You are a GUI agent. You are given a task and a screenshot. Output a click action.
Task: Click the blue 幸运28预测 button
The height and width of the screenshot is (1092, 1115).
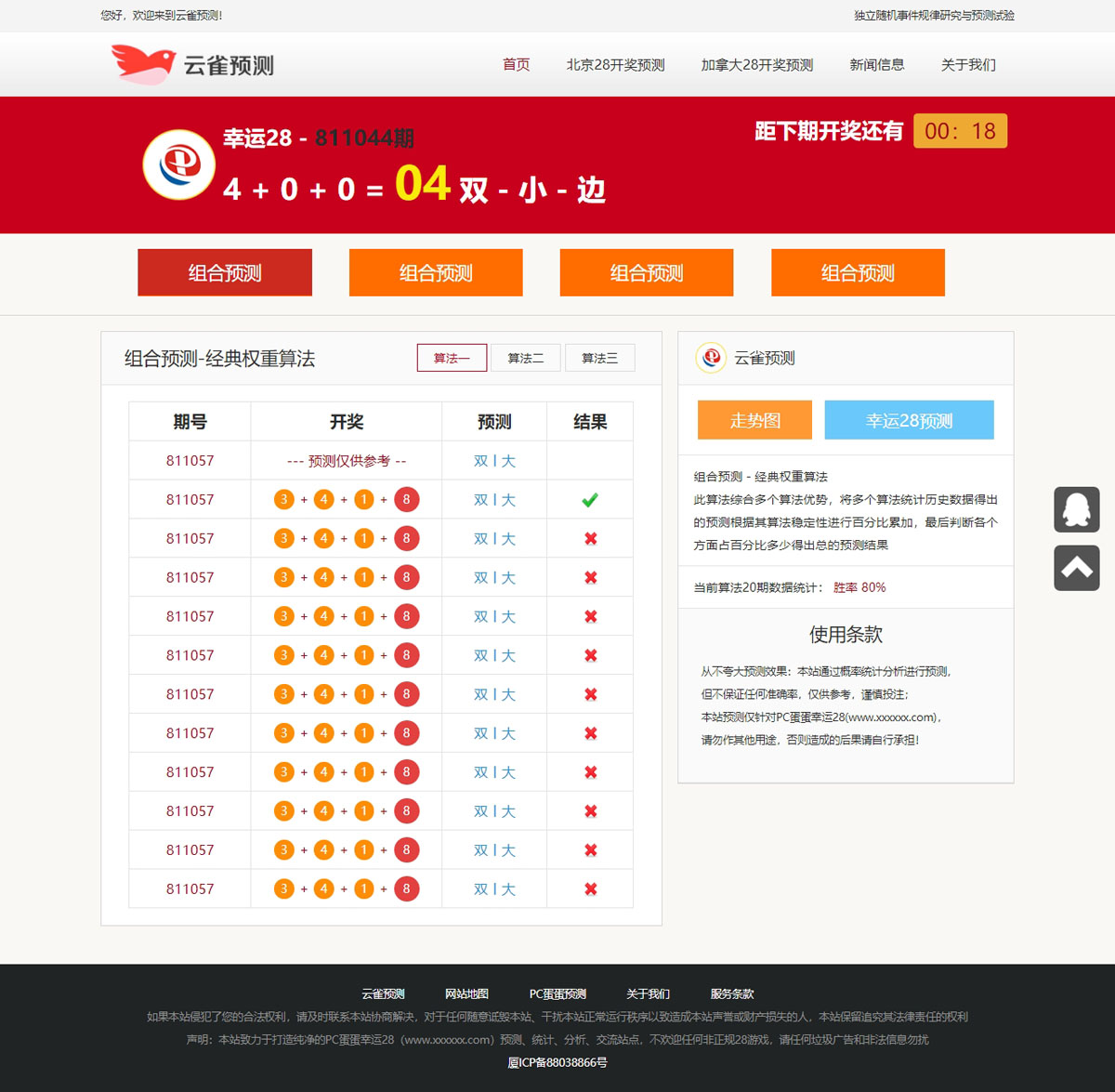[x=910, y=420]
